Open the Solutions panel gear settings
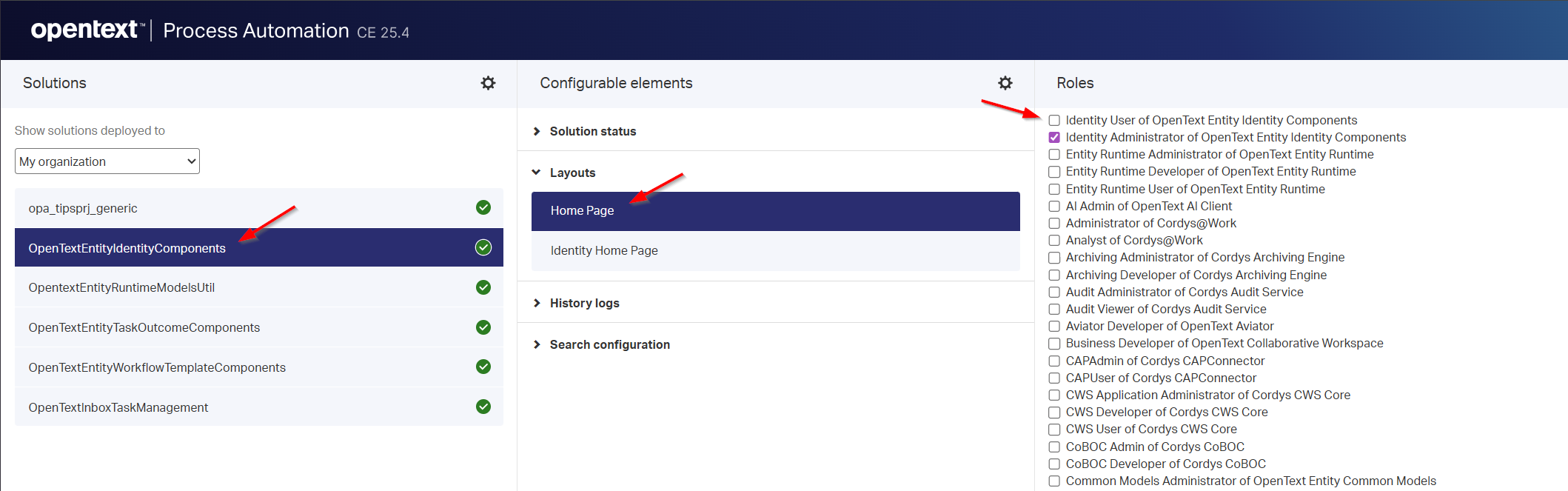This screenshot has width=1568, height=491. coord(488,83)
